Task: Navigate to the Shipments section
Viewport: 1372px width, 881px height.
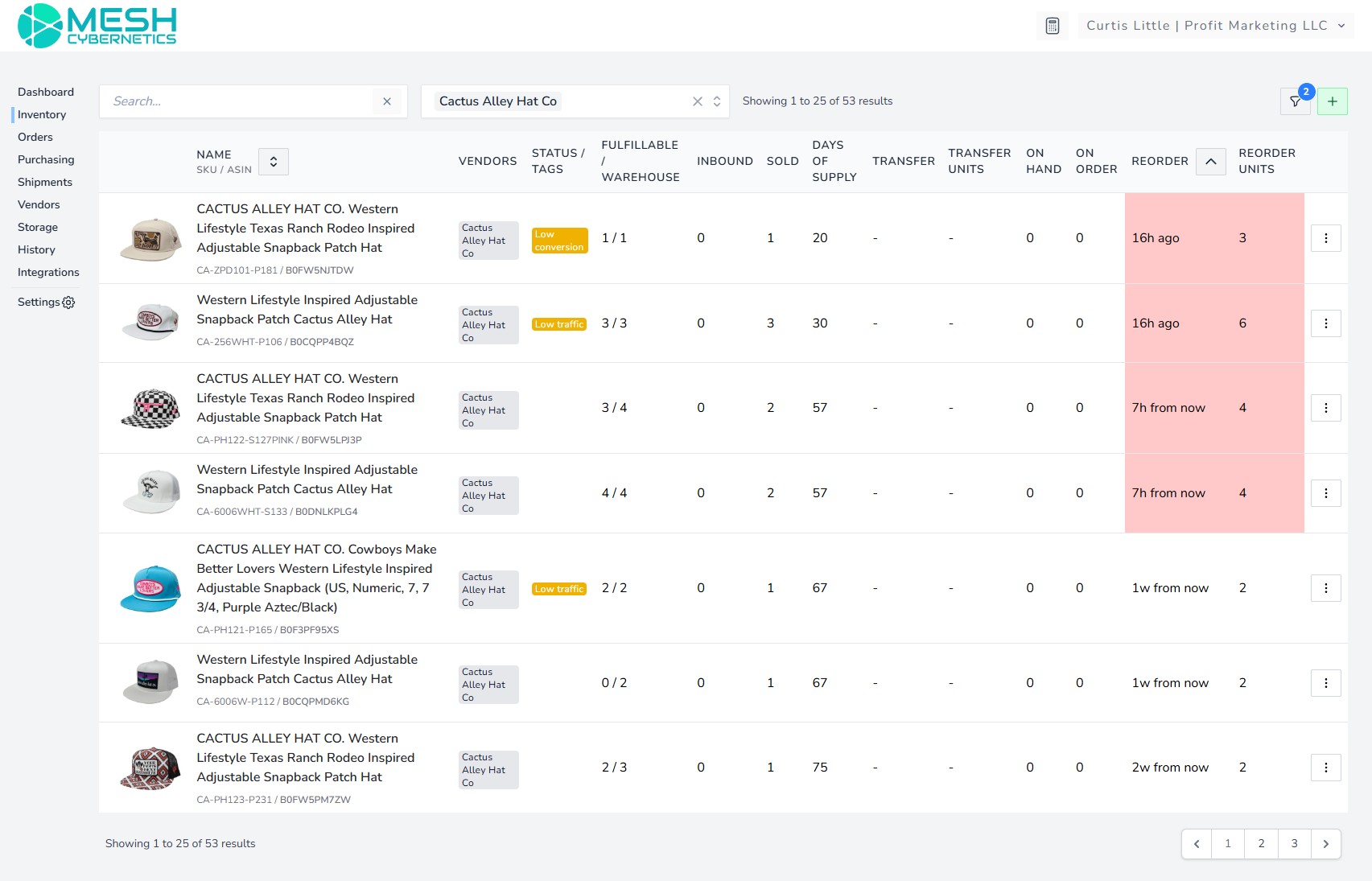Action: (x=45, y=182)
